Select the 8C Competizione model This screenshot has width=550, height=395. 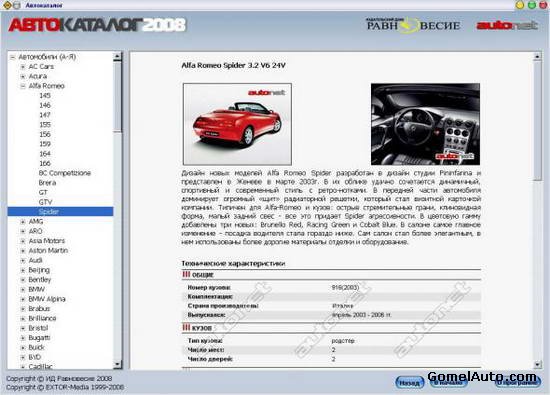[x=65, y=173]
